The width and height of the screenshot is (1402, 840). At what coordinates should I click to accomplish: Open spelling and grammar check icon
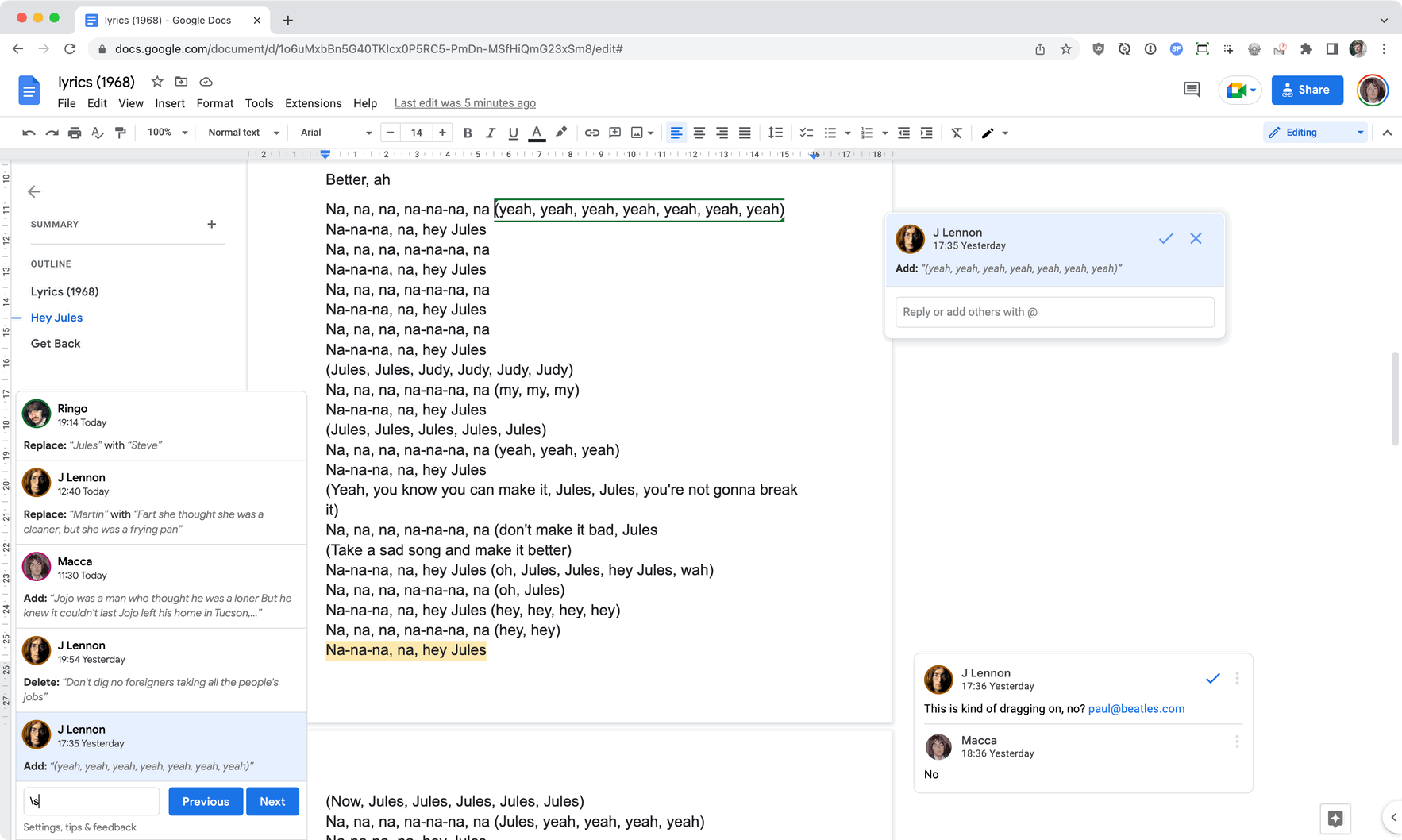tap(98, 133)
